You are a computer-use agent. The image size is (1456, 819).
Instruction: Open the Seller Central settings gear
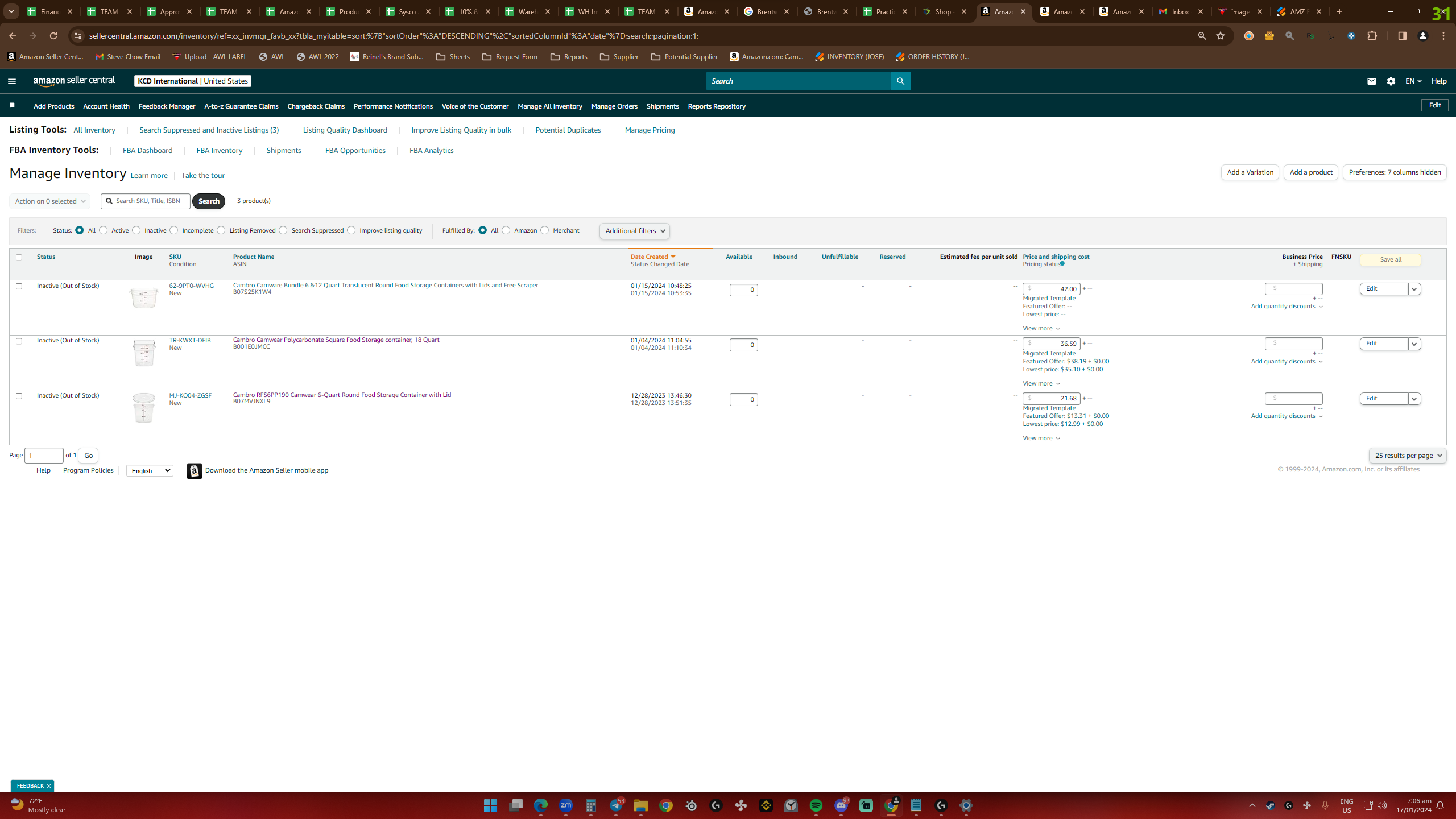pos(1391,81)
